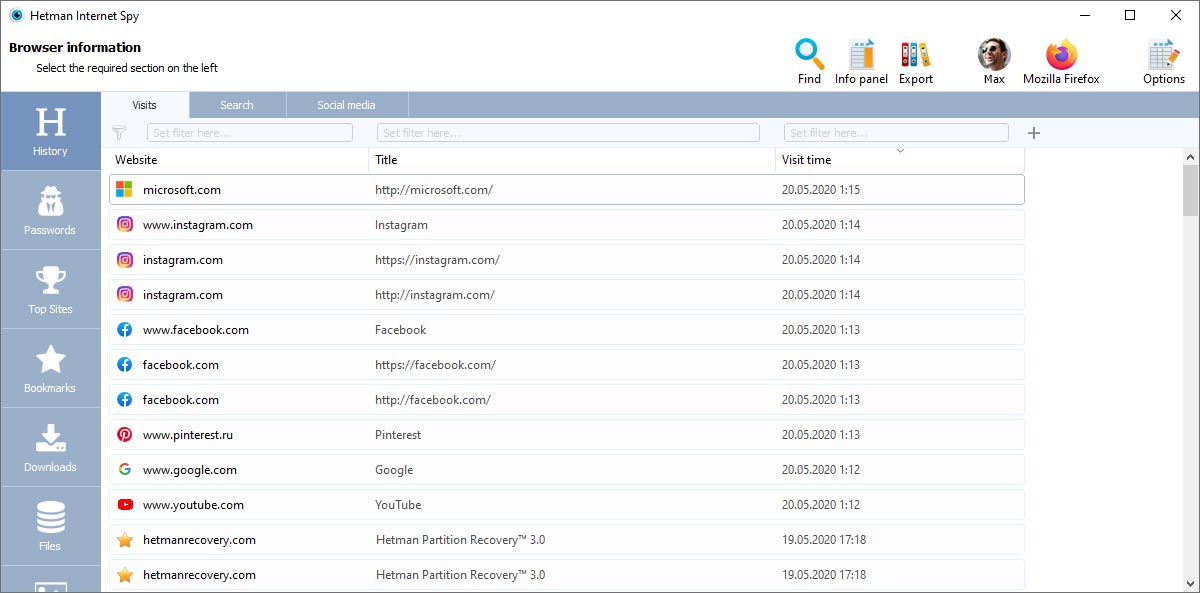Switch to the Social media tab
1200x593 pixels.
(x=346, y=105)
